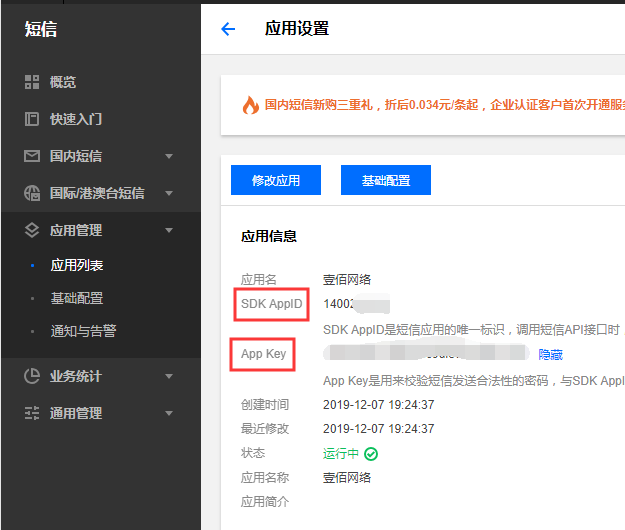Click the orange flame promotion icon
The image size is (625, 530).
pos(250,105)
